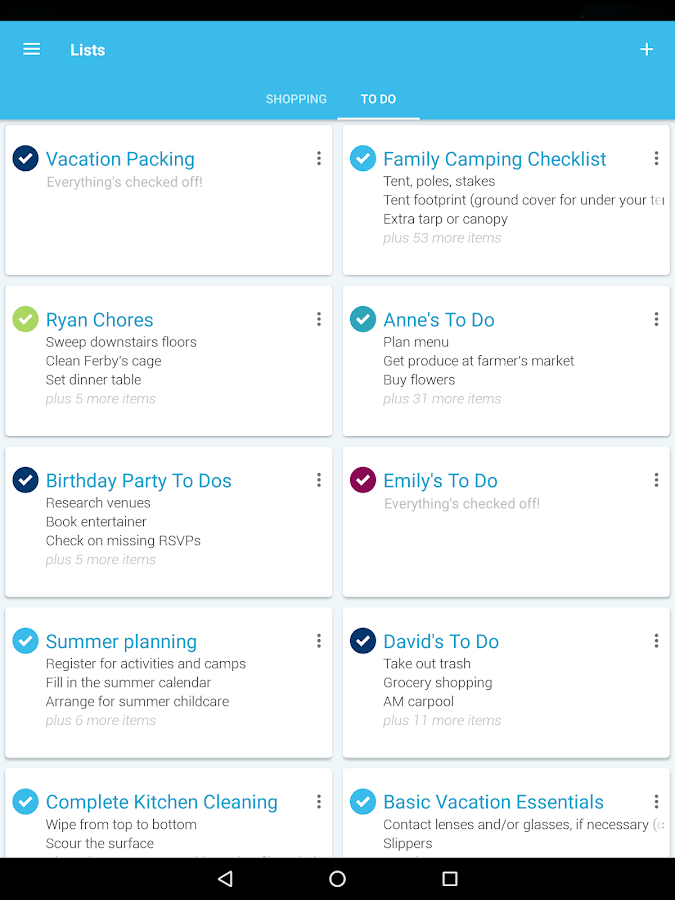Image resolution: width=675 pixels, height=900 pixels.
Task: Select the To Do tab
Action: tap(378, 99)
